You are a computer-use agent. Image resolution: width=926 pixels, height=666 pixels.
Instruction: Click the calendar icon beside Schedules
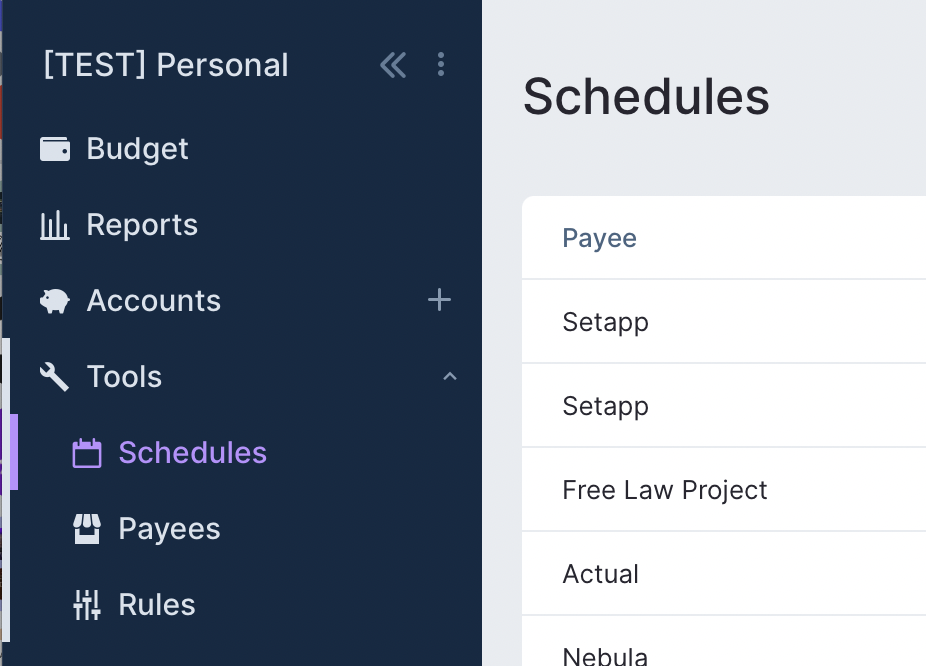[87, 453]
